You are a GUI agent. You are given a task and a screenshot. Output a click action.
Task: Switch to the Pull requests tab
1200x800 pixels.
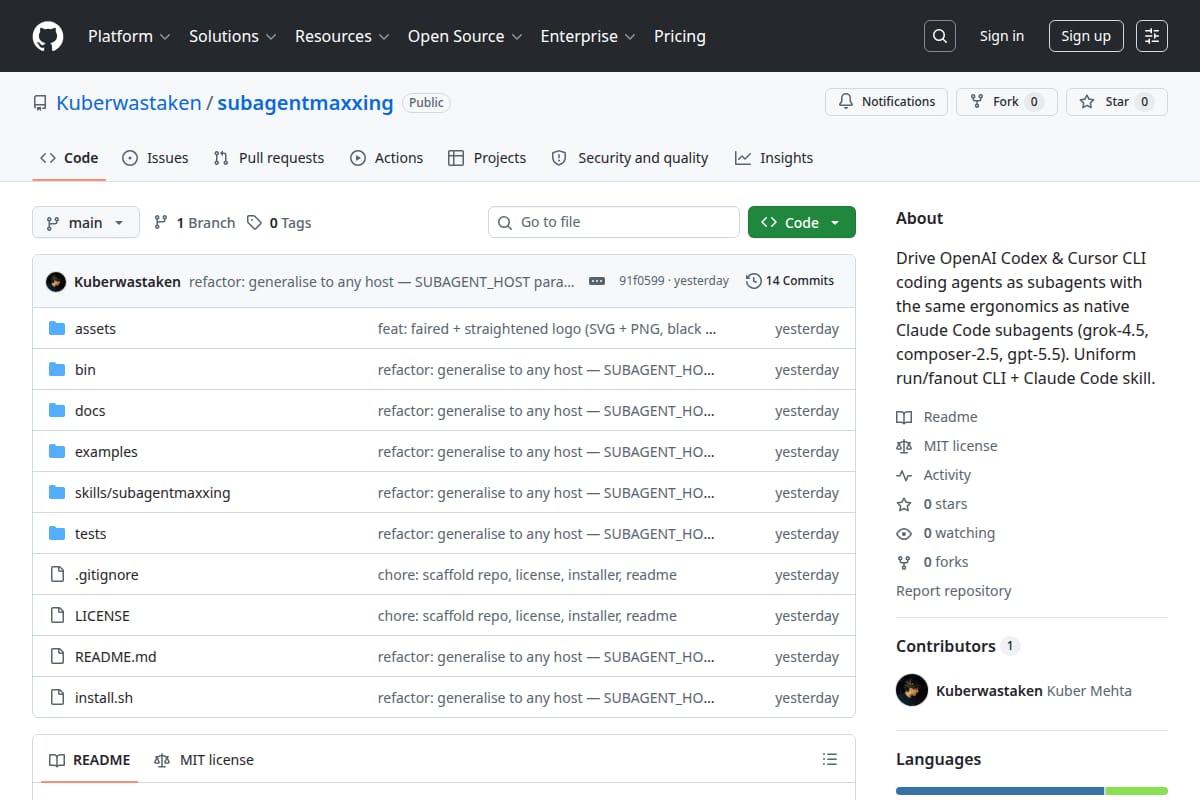click(x=269, y=158)
